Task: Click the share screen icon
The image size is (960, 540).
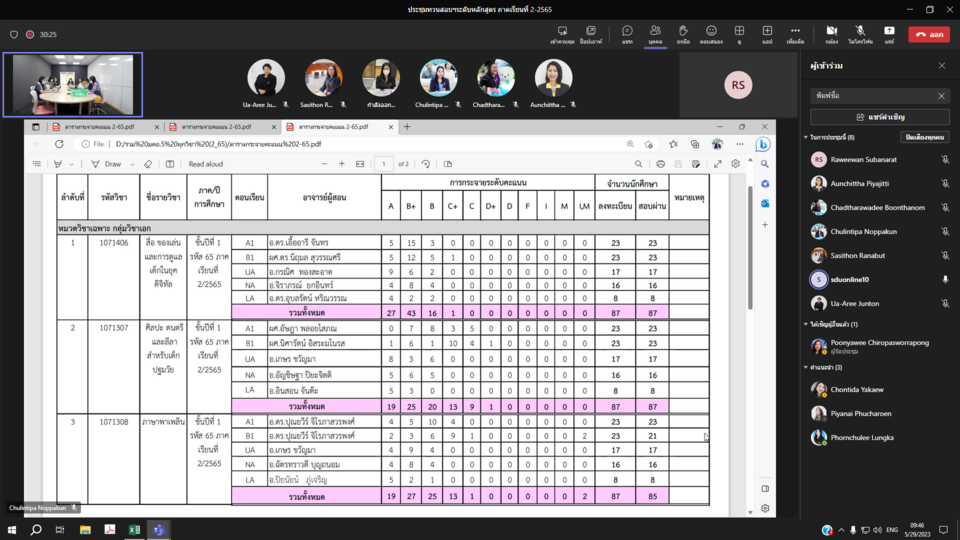Action: [x=888, y=34]
